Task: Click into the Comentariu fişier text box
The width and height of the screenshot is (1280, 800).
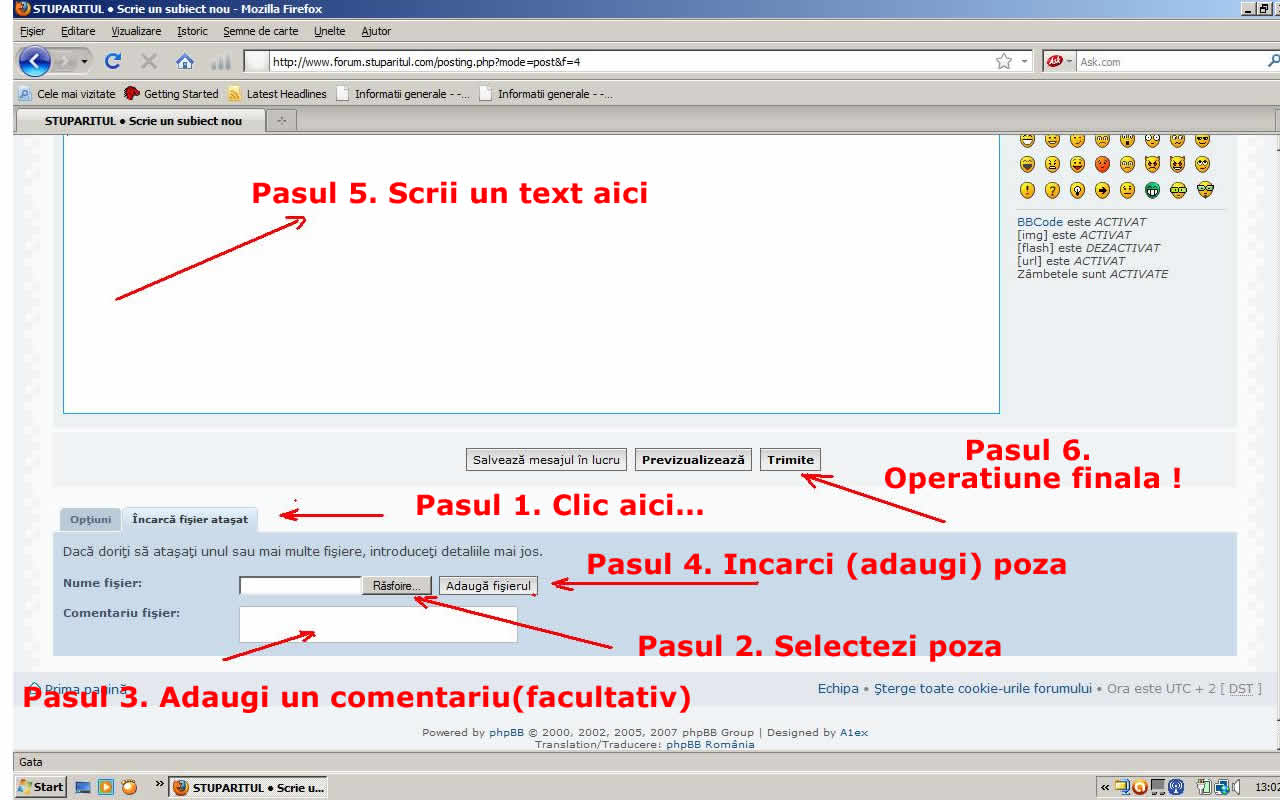Action: click(378, 624)
